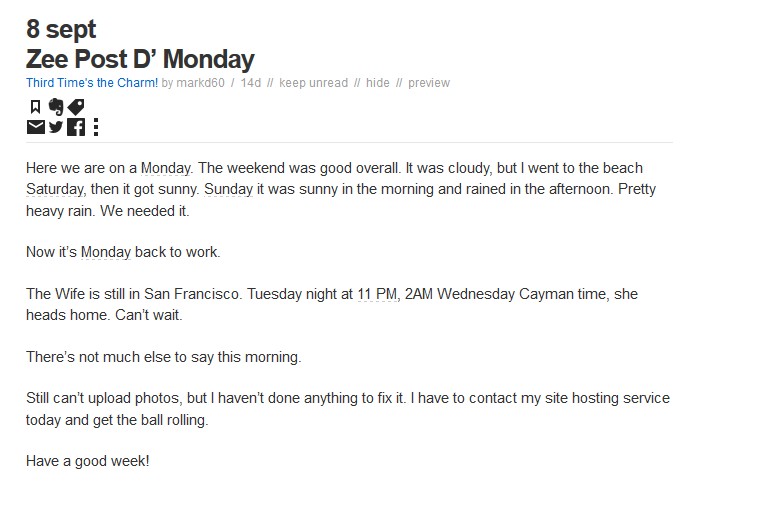Open the Third Time's the Charm! source link
Viewport: 758px width, 511px height.
point(92,83)
